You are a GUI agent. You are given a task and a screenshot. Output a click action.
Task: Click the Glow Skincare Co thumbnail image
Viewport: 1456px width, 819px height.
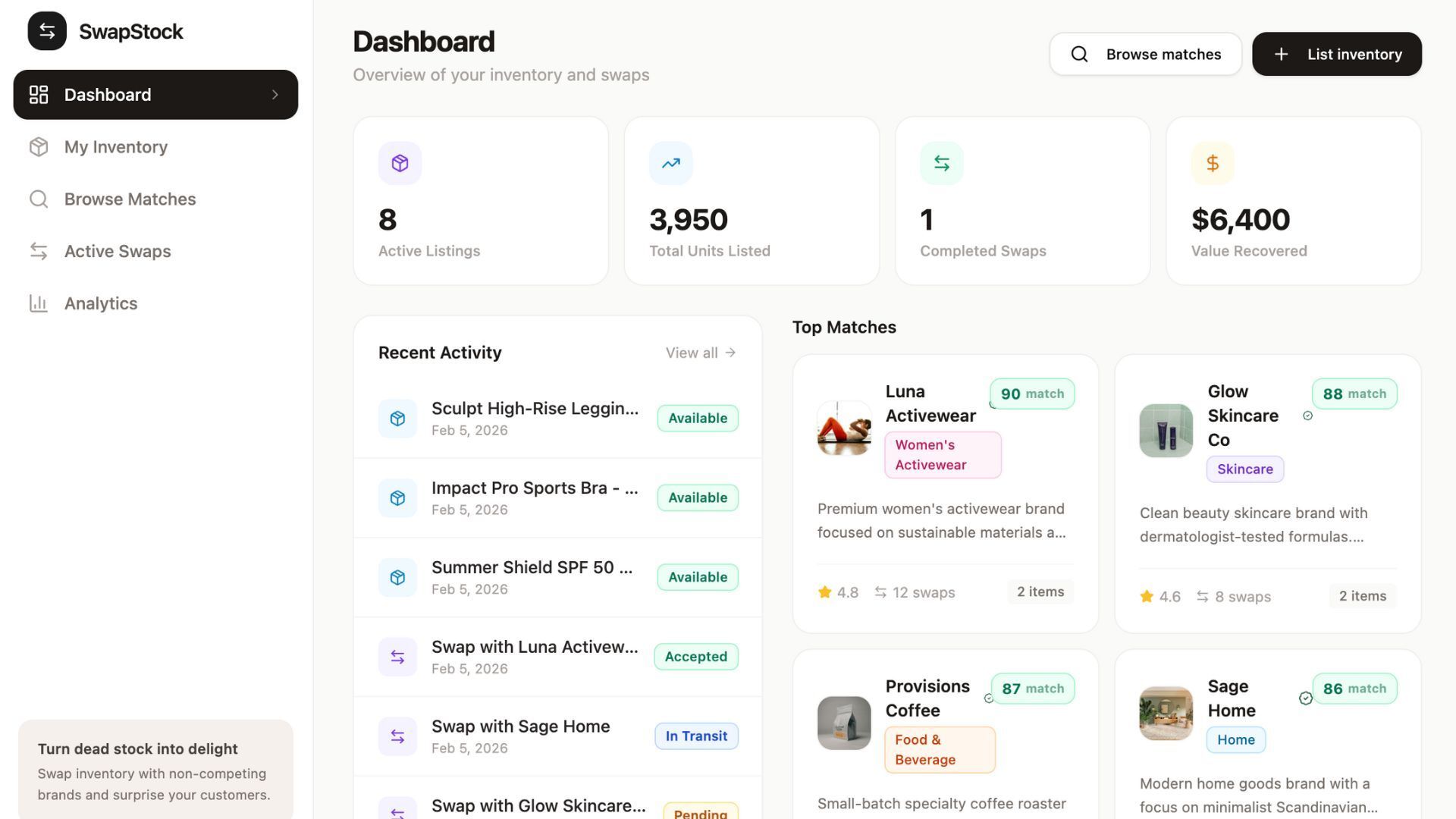pyautogui.click(x=1166, y=431)
